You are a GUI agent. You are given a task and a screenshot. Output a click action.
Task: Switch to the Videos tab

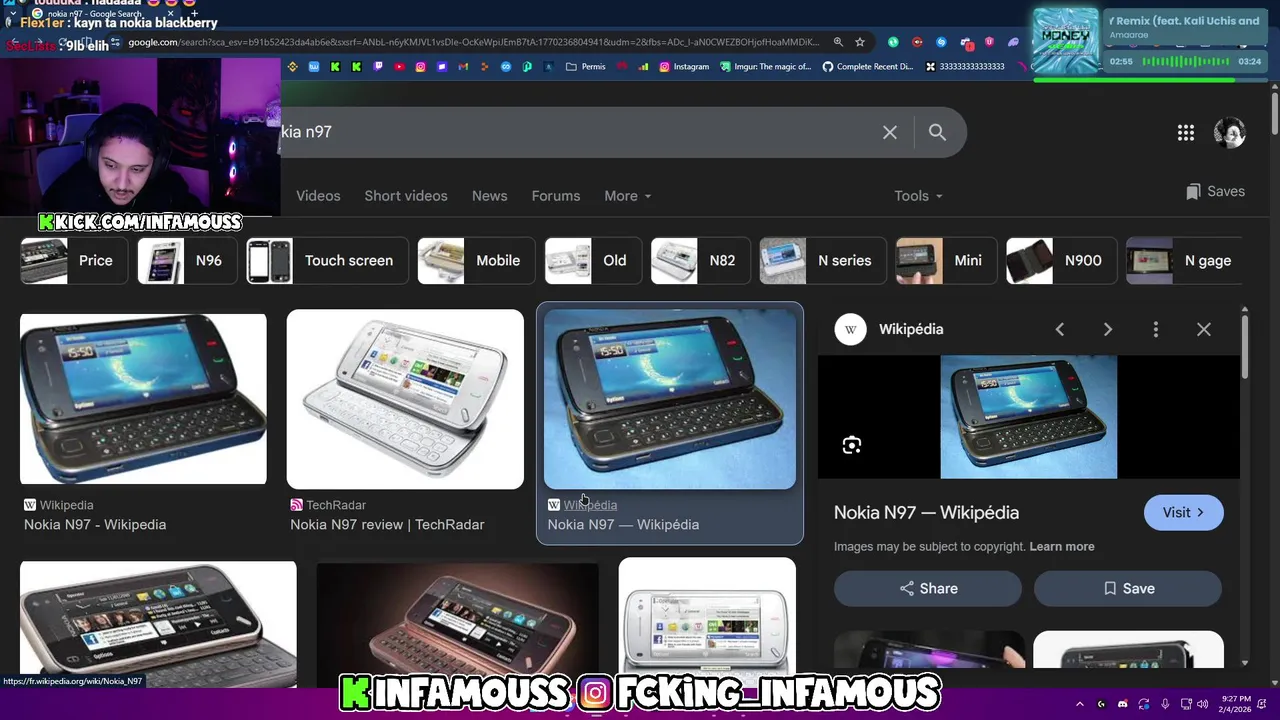click(318, 196)
